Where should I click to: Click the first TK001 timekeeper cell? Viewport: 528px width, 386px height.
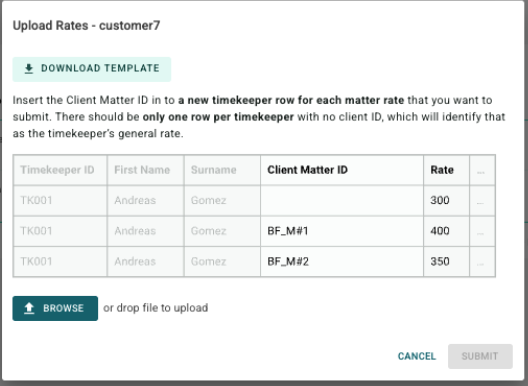pos(60,200)
